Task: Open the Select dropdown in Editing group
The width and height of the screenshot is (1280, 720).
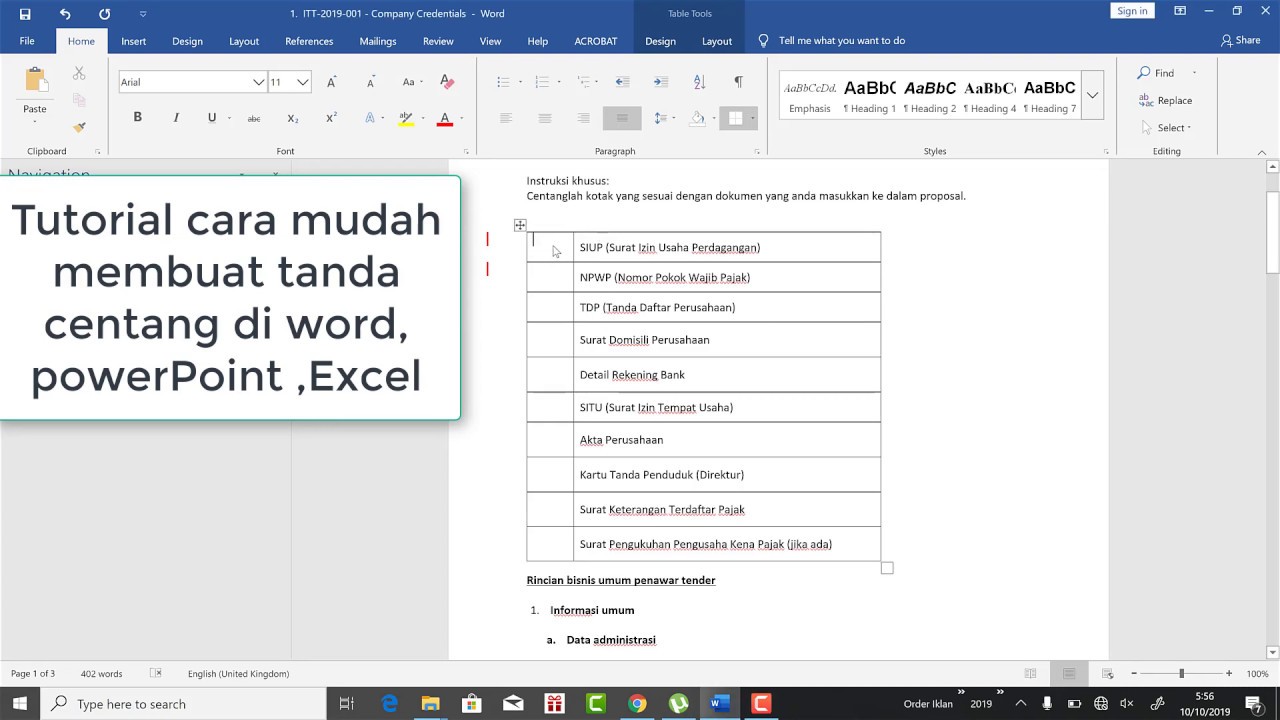Action: 1166,128
